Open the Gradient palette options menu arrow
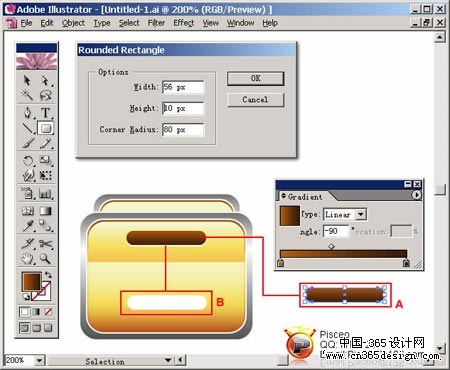450x370 pixels. pyautogui.click(x=416, y=195)
